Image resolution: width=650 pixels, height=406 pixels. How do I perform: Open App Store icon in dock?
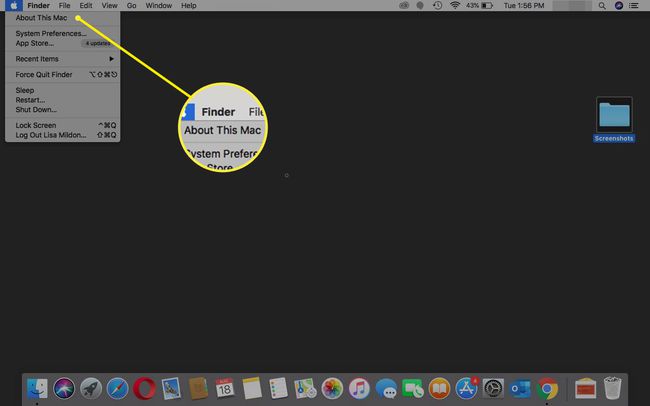[466, 389]
